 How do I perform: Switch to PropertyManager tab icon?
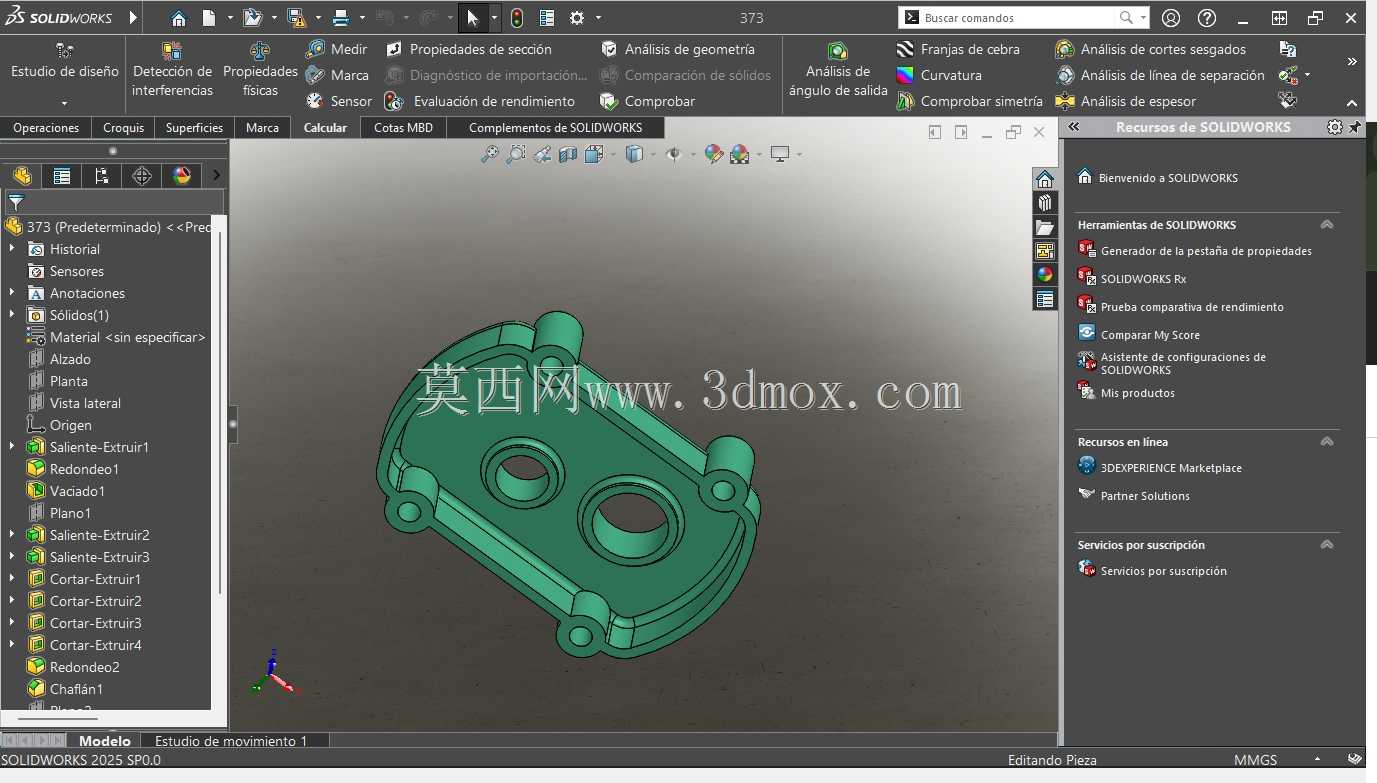click(62, 176)
